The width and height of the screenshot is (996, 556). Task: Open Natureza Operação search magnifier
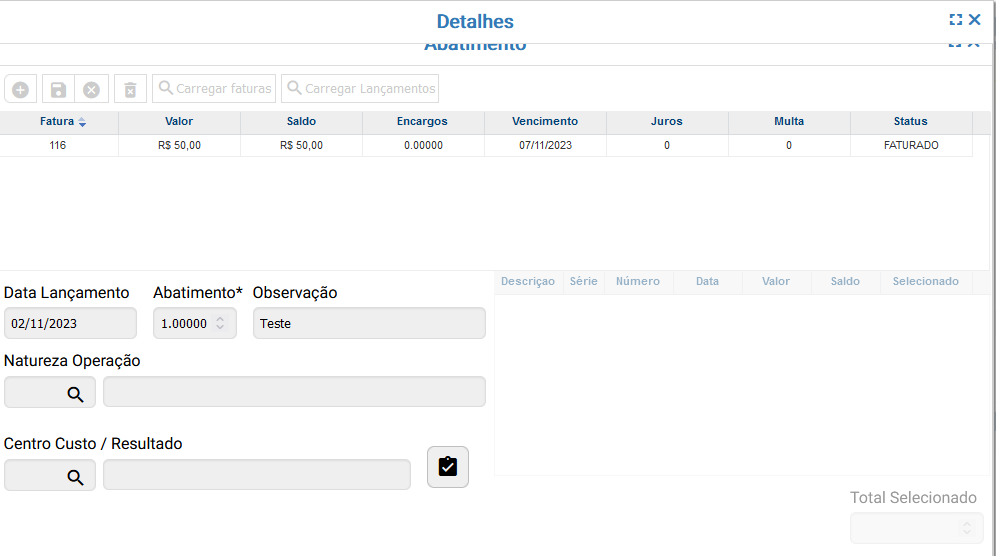tap(75, 393)
